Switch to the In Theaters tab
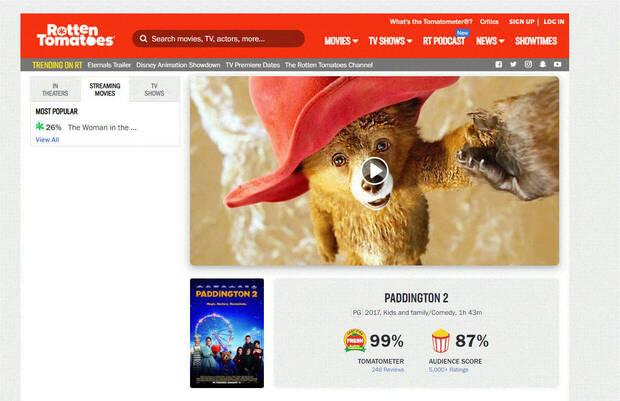This screenshot has height=401, width=620. tap(55, 89)
